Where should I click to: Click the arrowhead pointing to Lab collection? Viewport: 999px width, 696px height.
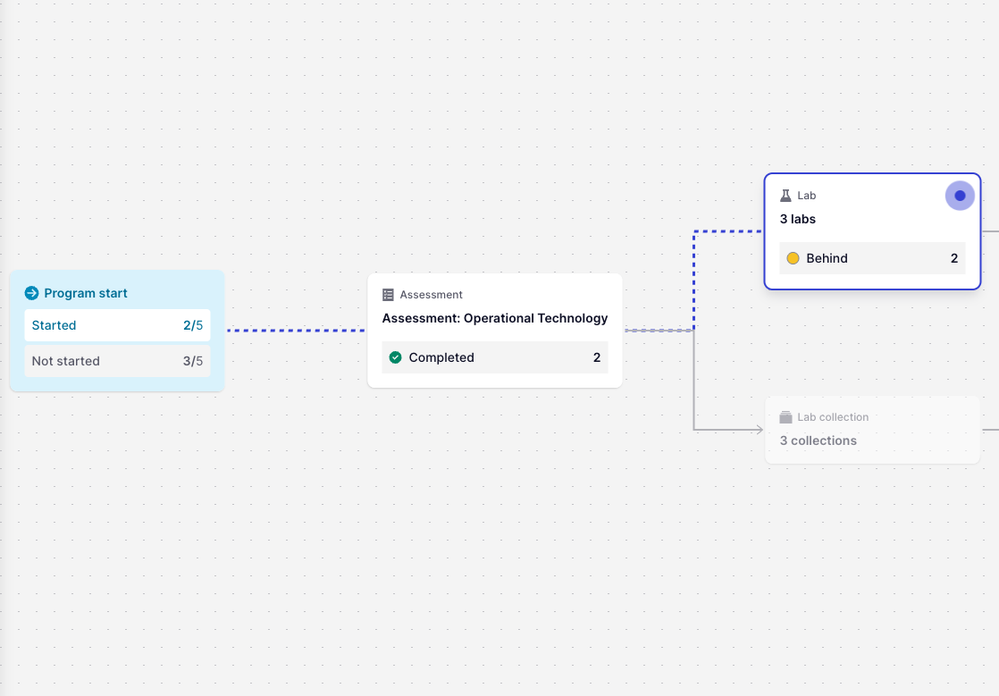click(x=758, y=430)
